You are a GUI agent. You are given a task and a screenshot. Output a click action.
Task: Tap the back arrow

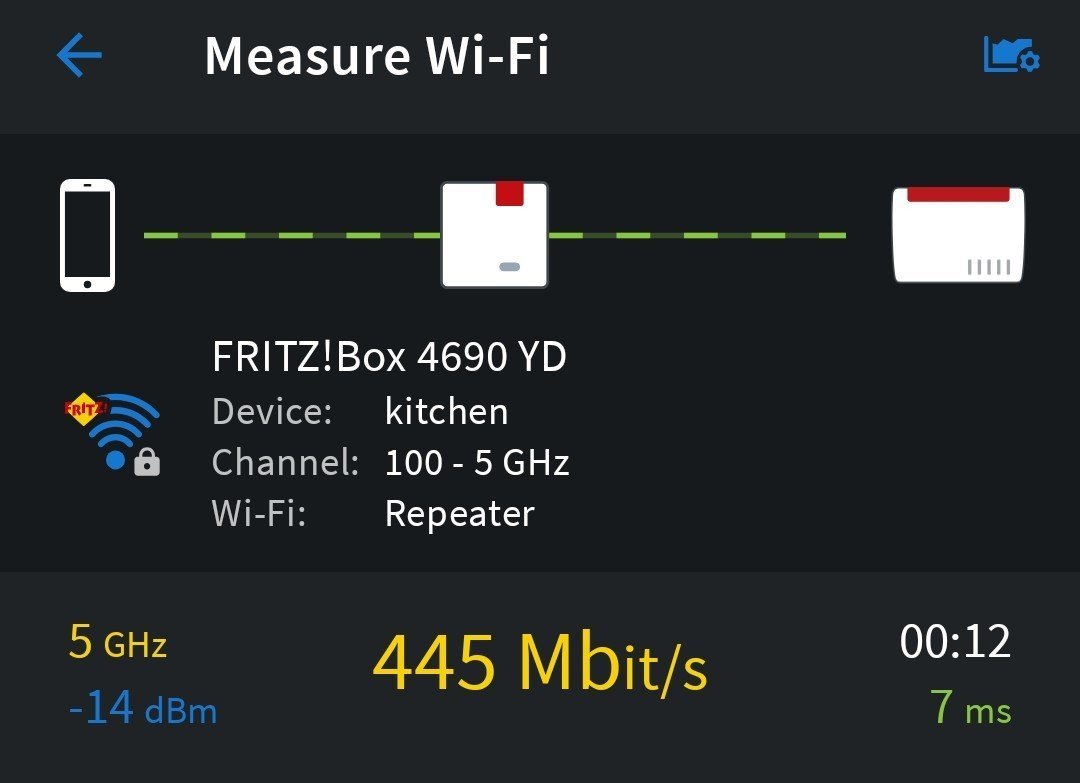click(80, 56)
